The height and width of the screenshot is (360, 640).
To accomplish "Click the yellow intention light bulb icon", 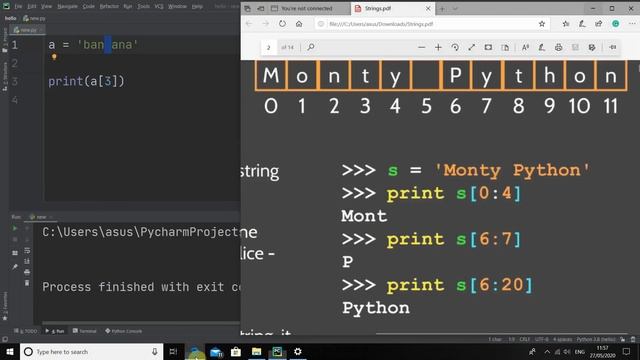I will 54,57.
